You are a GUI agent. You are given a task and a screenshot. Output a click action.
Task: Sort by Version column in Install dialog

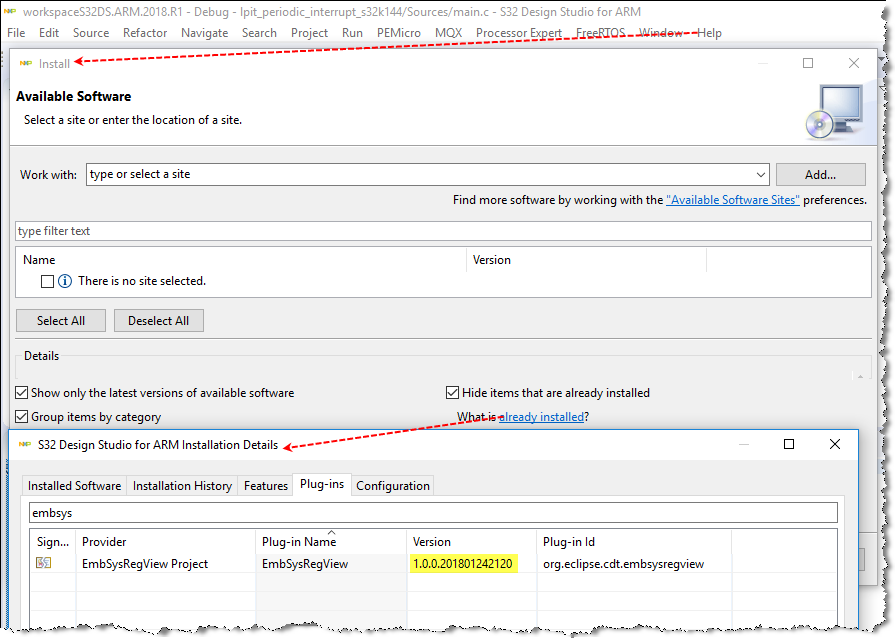(586, 260)
